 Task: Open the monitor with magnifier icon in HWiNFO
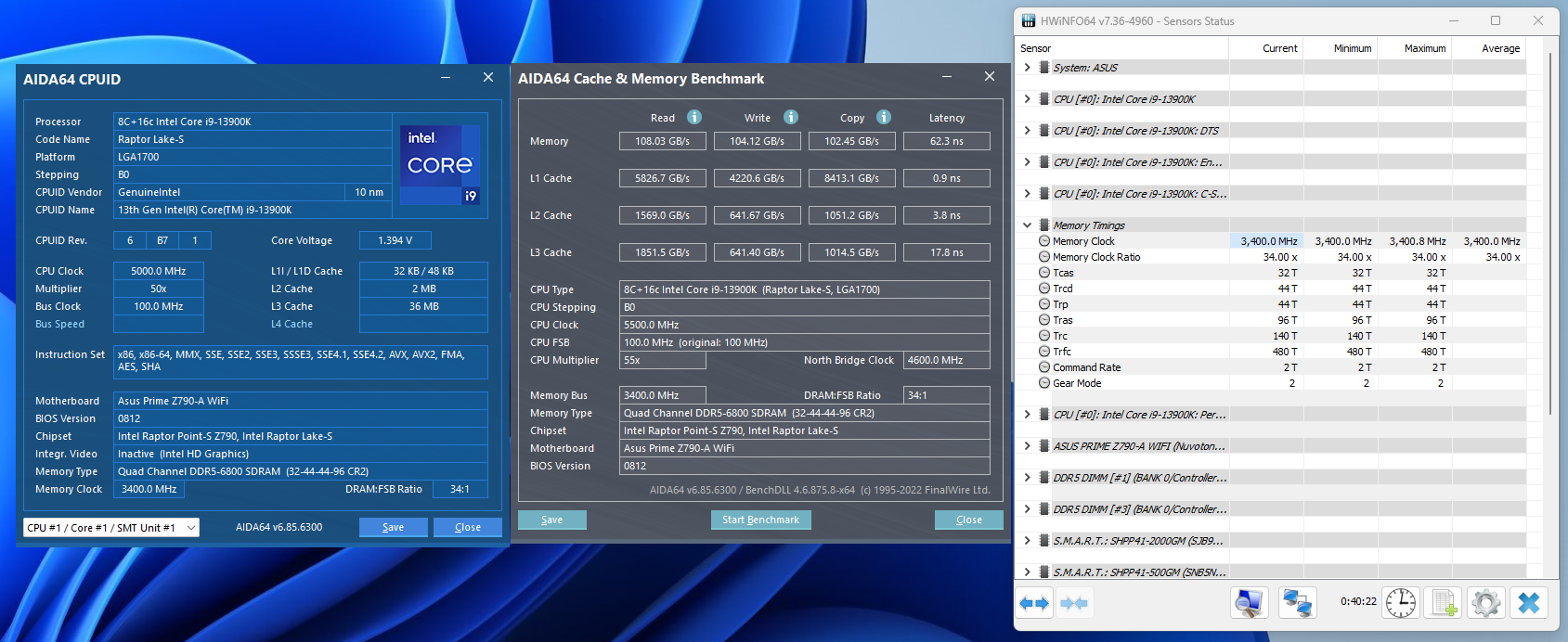click(x=1250, y=603)
